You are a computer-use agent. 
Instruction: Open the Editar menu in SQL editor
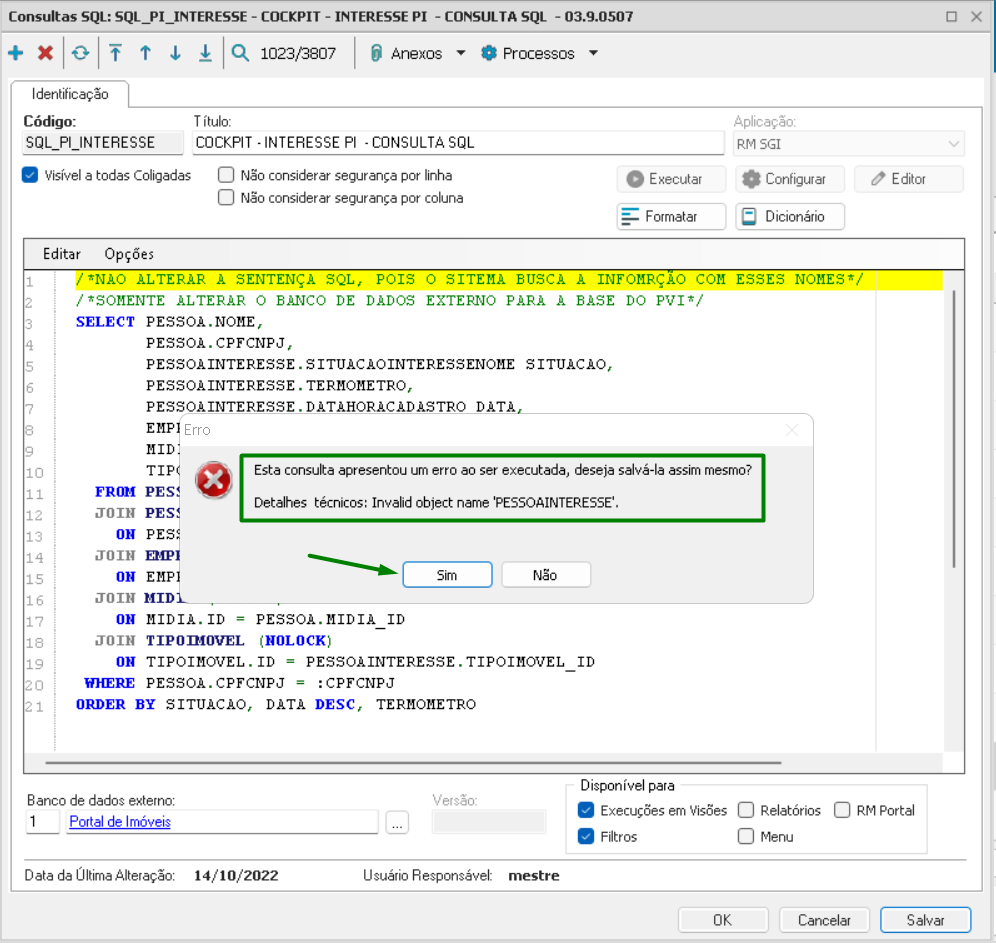click(x=62, y=254)
